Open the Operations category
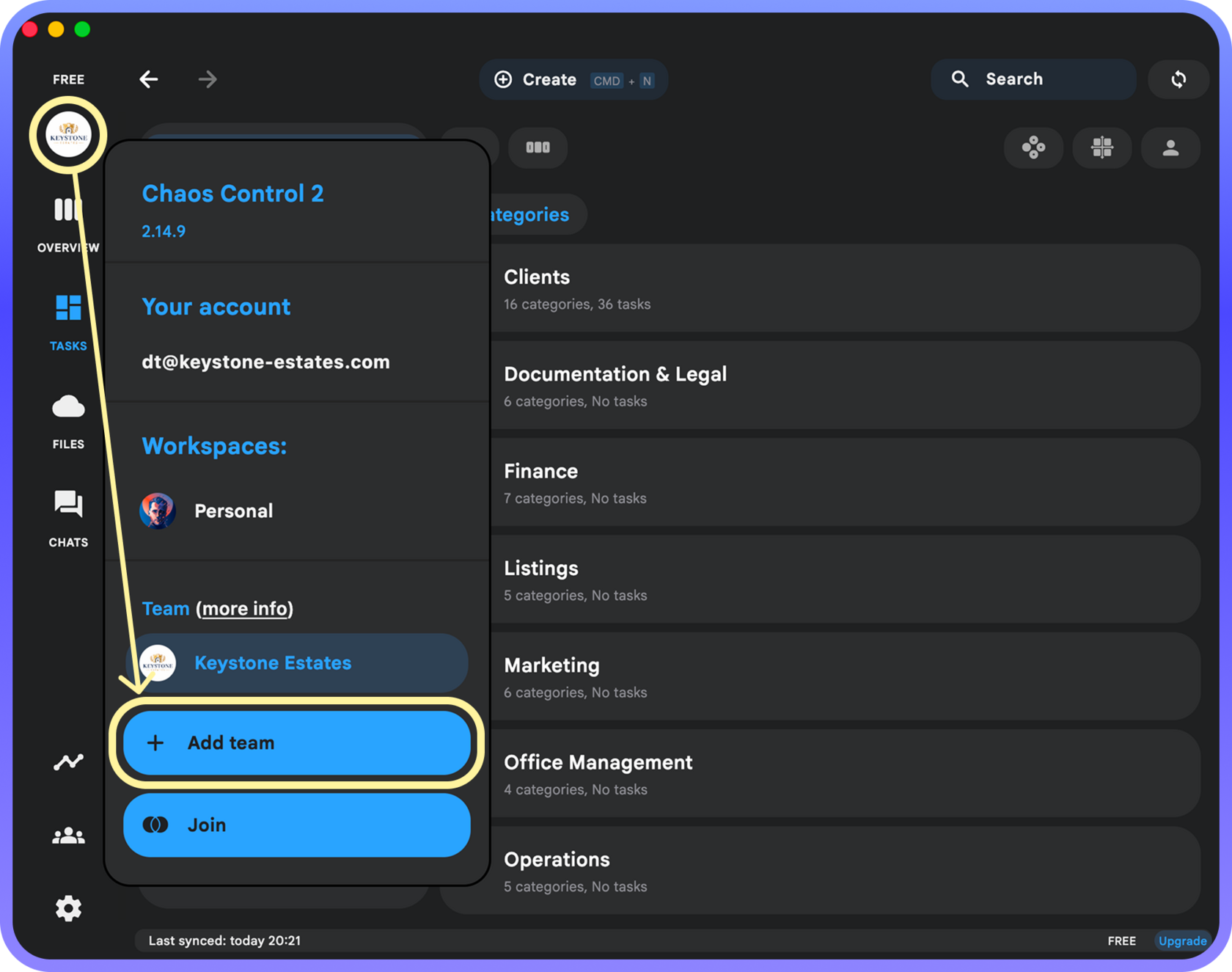Viewport: 1232px width, 972px height. coord(845,871)
